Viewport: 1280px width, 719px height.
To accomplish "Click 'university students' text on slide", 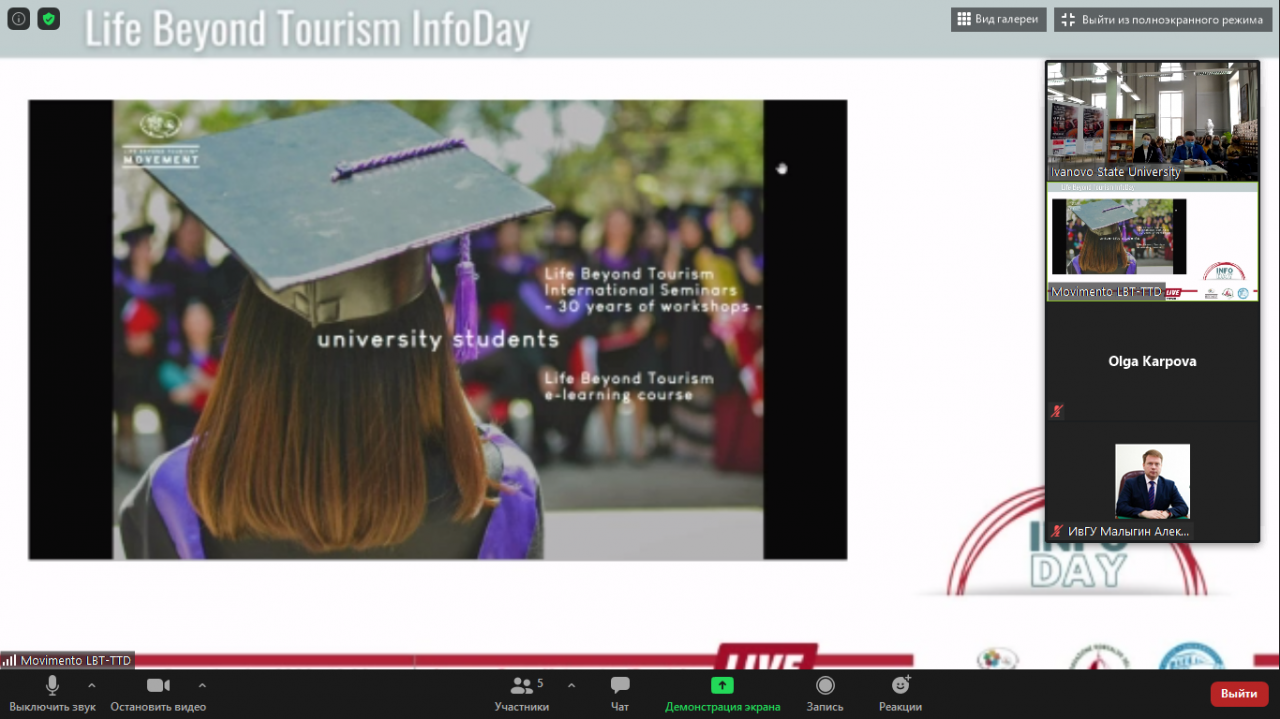I will pos(437,339).
